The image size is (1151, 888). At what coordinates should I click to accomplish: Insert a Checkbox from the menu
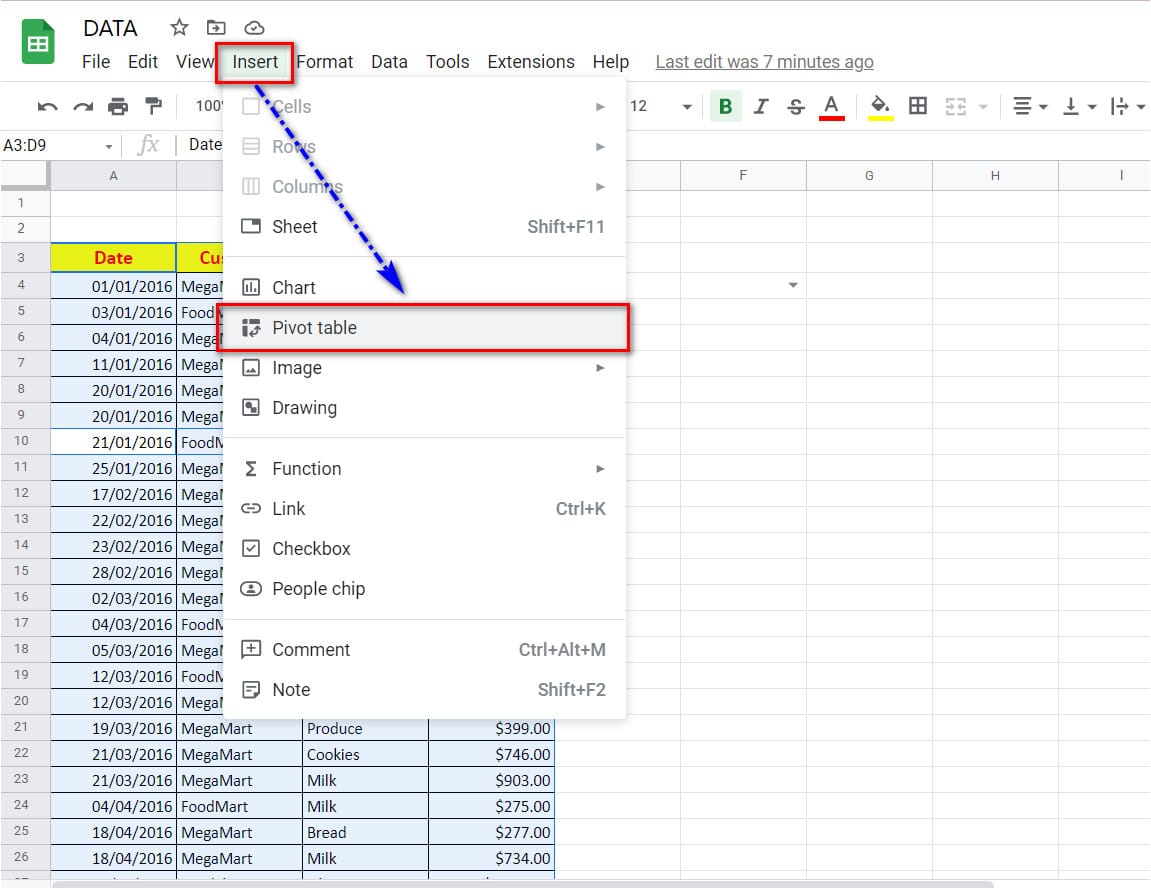pyautogui.click(x=310, y=548)
